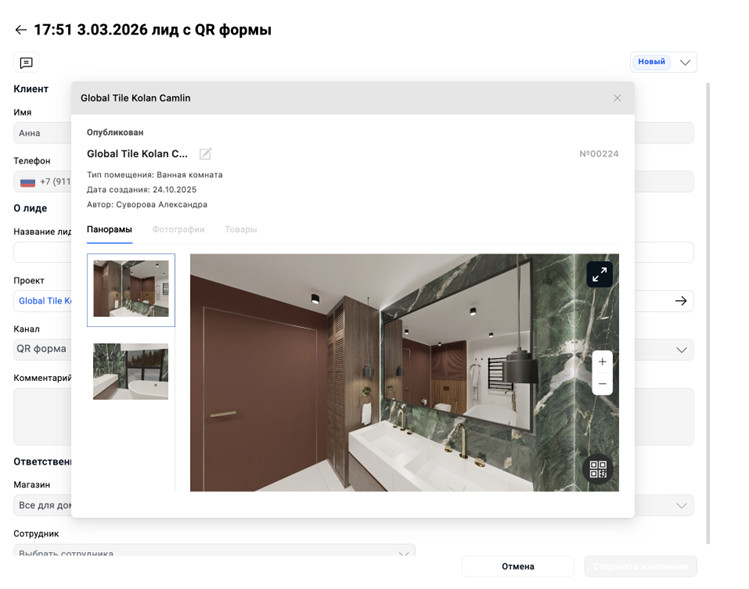Expand the Магазин dropdown chevron
This screenshot has height=589, width=749.
click(682, 505)
